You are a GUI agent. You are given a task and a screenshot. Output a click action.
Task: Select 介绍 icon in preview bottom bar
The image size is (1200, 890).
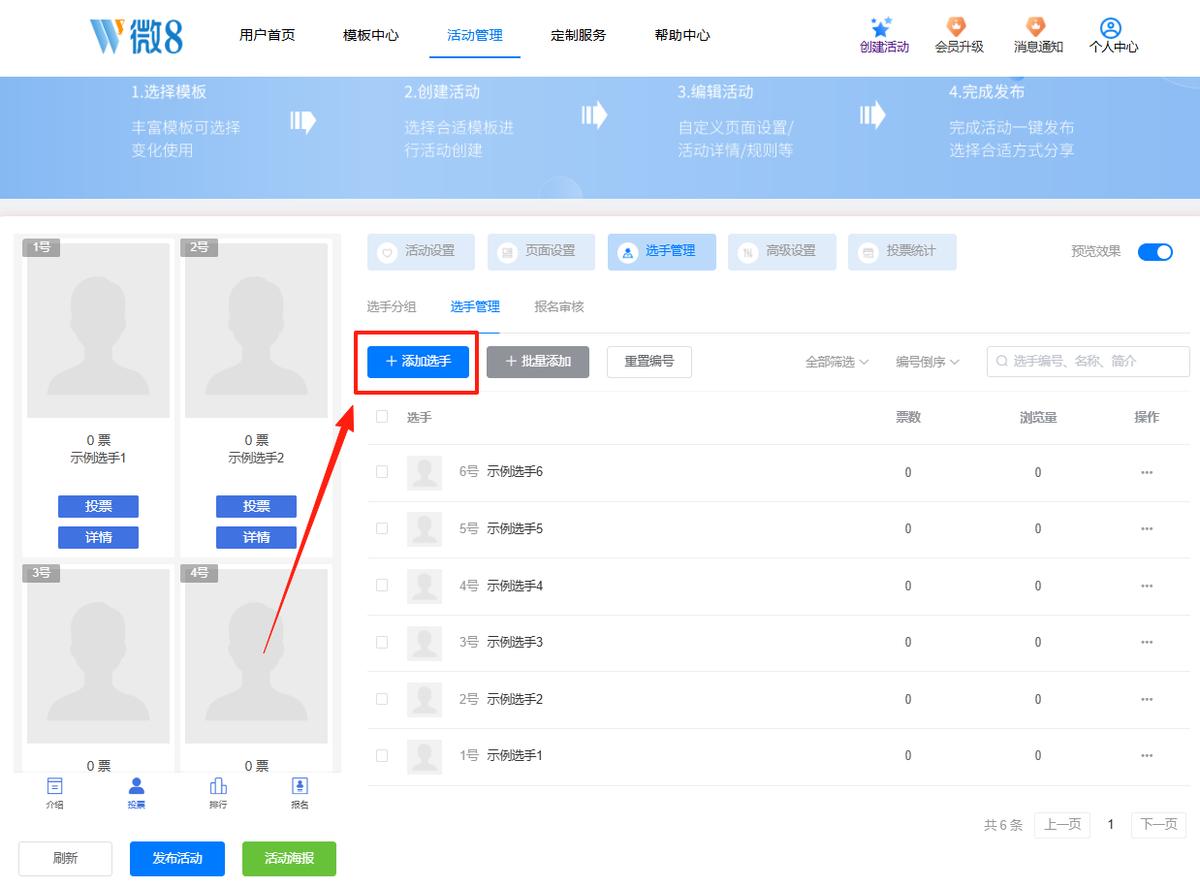[55, 786]
